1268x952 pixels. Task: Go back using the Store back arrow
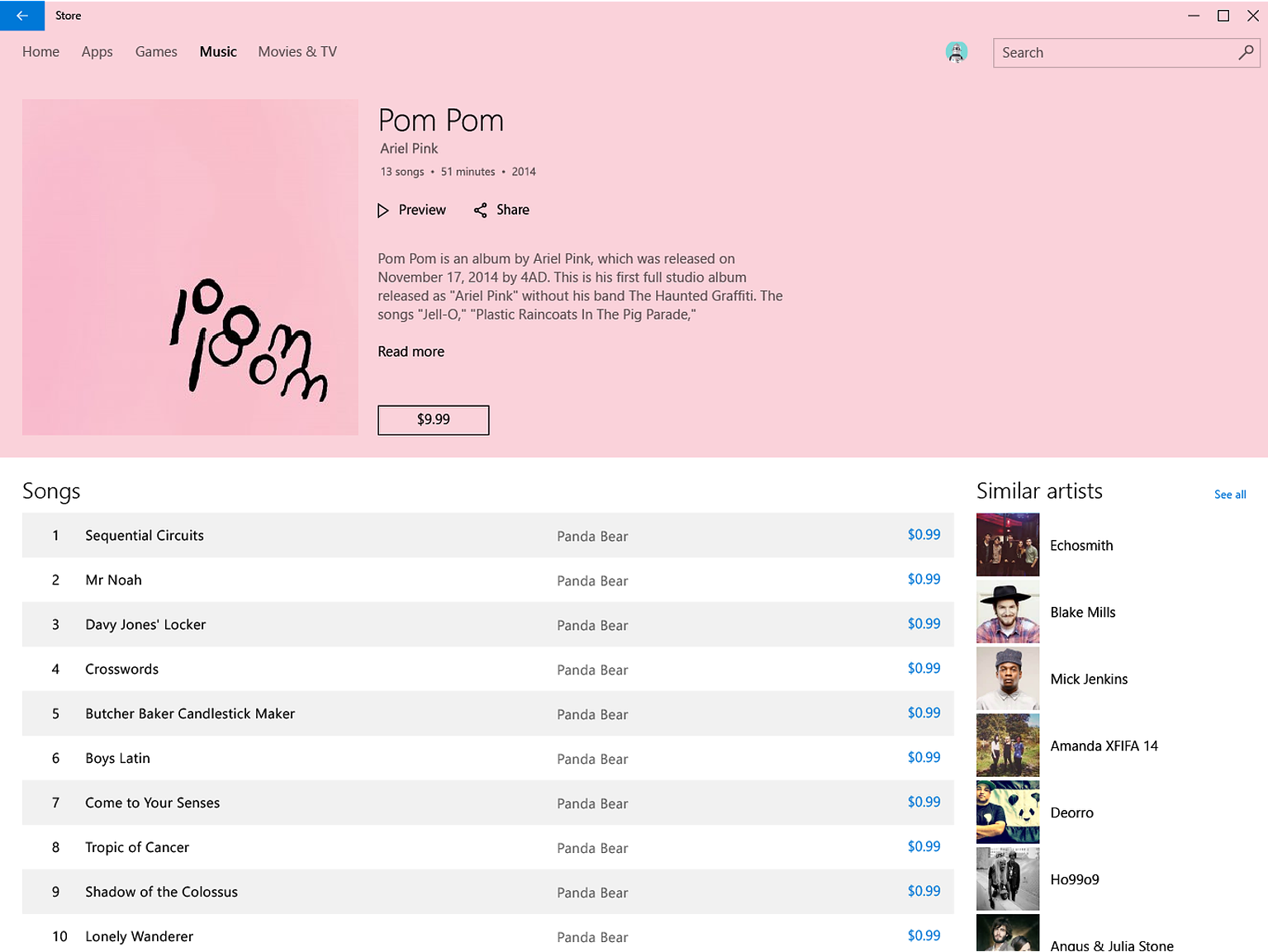(x=22, y=16)
